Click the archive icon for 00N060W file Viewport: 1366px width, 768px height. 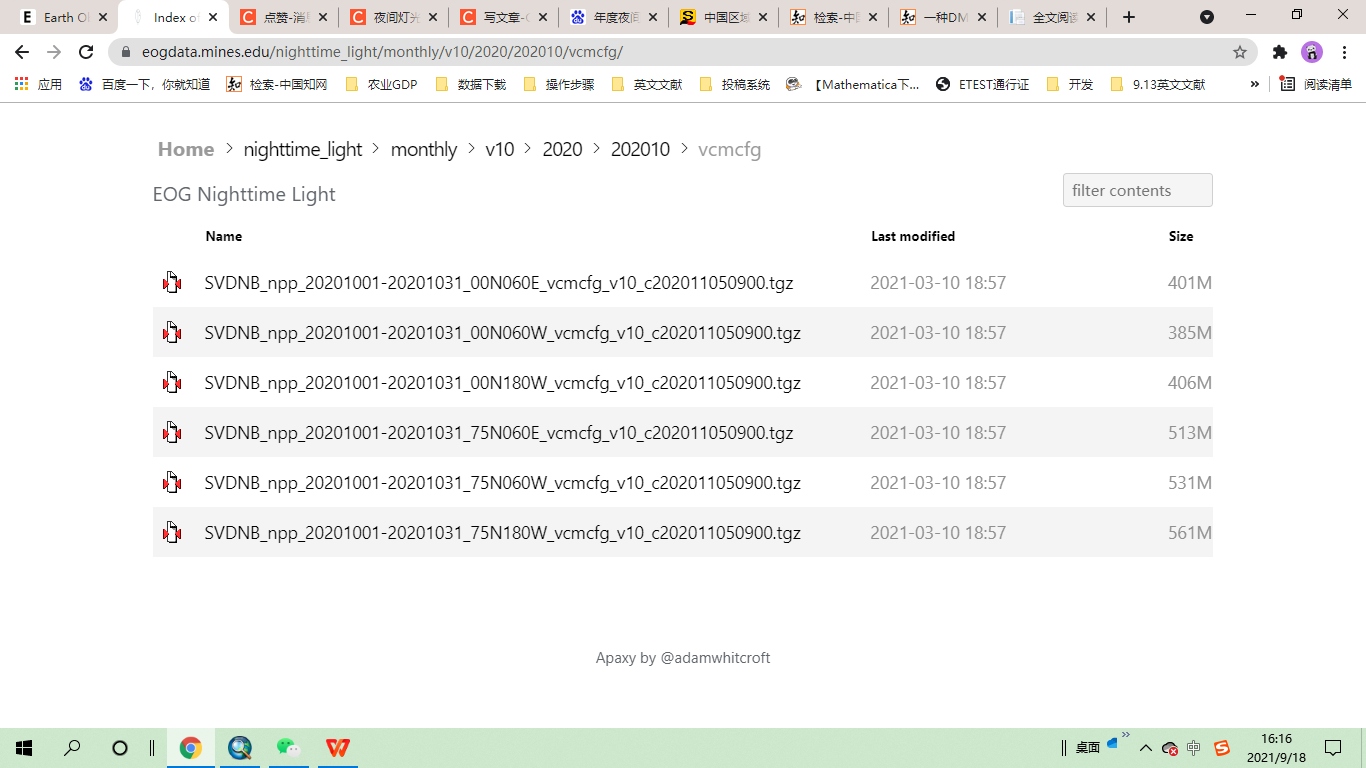tap(172, 333)
